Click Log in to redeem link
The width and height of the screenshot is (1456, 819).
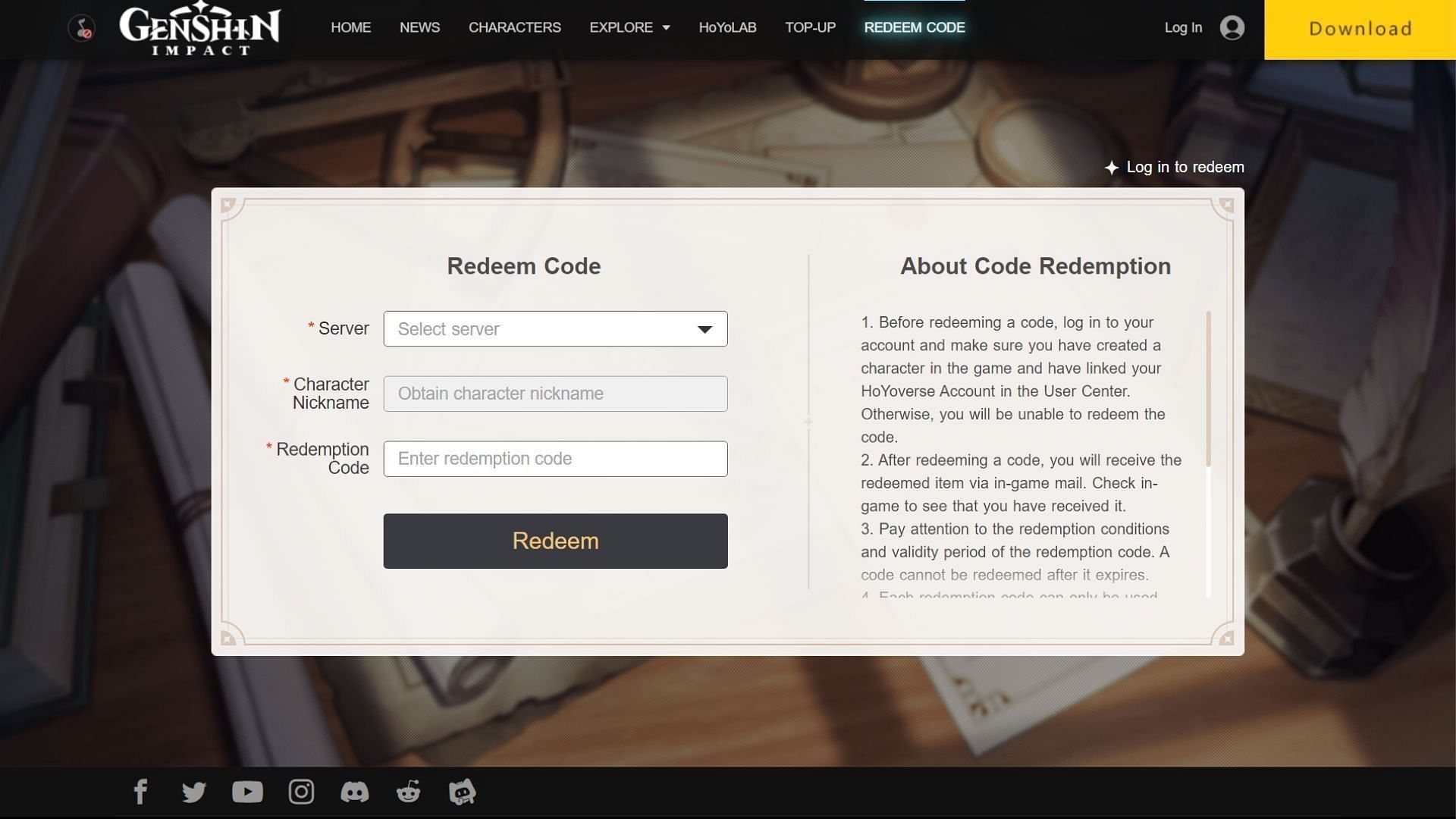point(1175,167)
